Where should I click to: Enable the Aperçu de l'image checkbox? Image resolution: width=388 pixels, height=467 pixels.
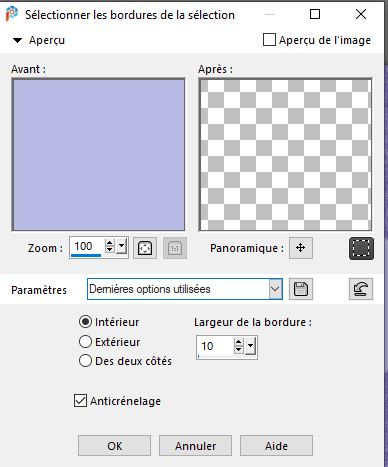(x=269, y=40)
